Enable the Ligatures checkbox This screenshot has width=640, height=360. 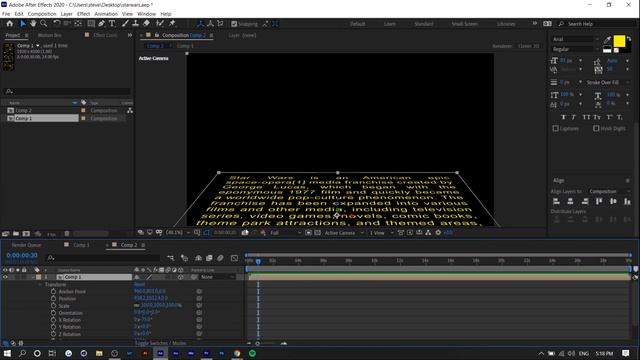556,128
